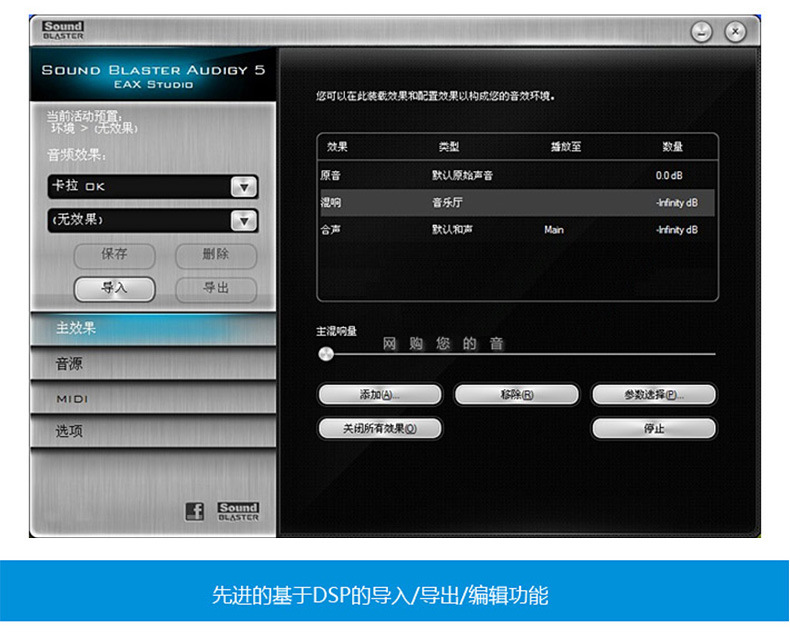Click the Facebook icon in the sidebar
This screenshot has height=632, width=790.
point(194,512)
